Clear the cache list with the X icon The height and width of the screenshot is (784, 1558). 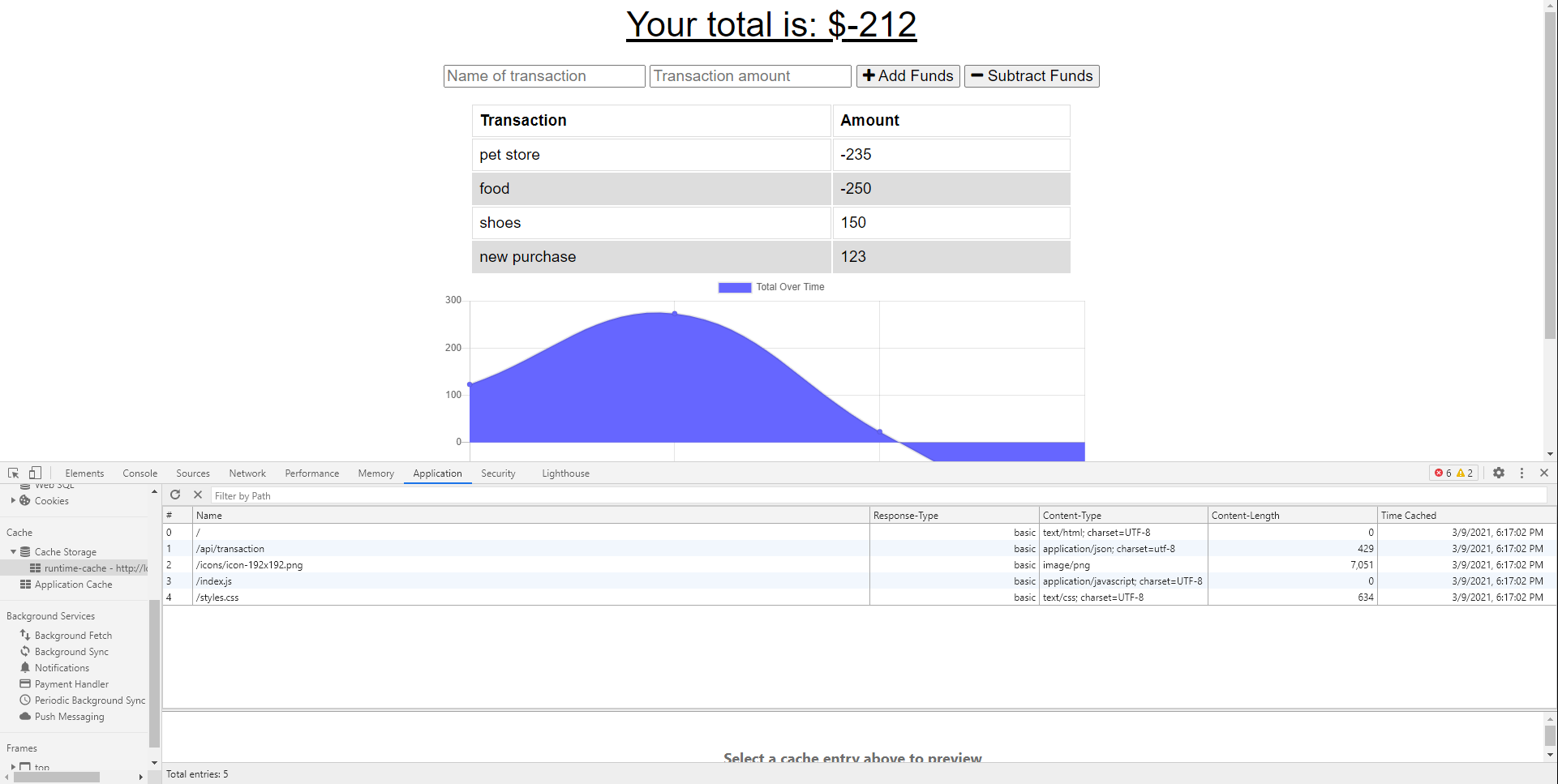coord(197,495)
